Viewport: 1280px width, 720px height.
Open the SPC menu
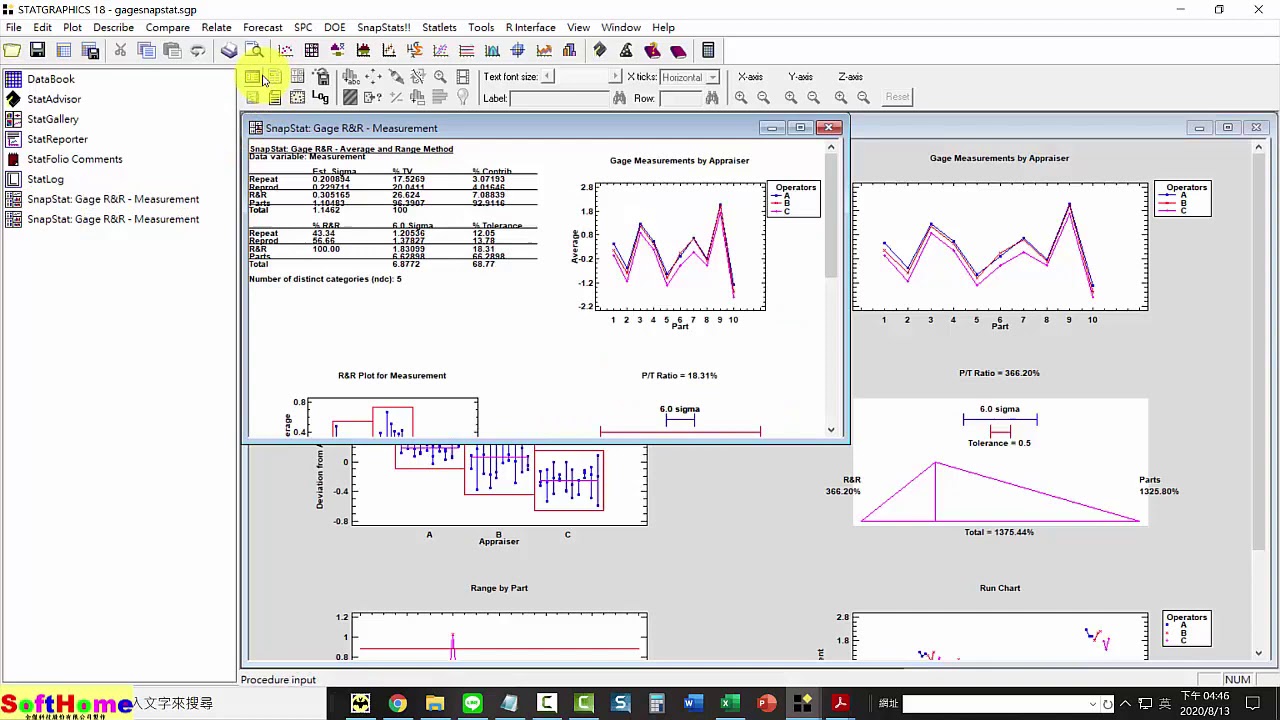[303, 27]
